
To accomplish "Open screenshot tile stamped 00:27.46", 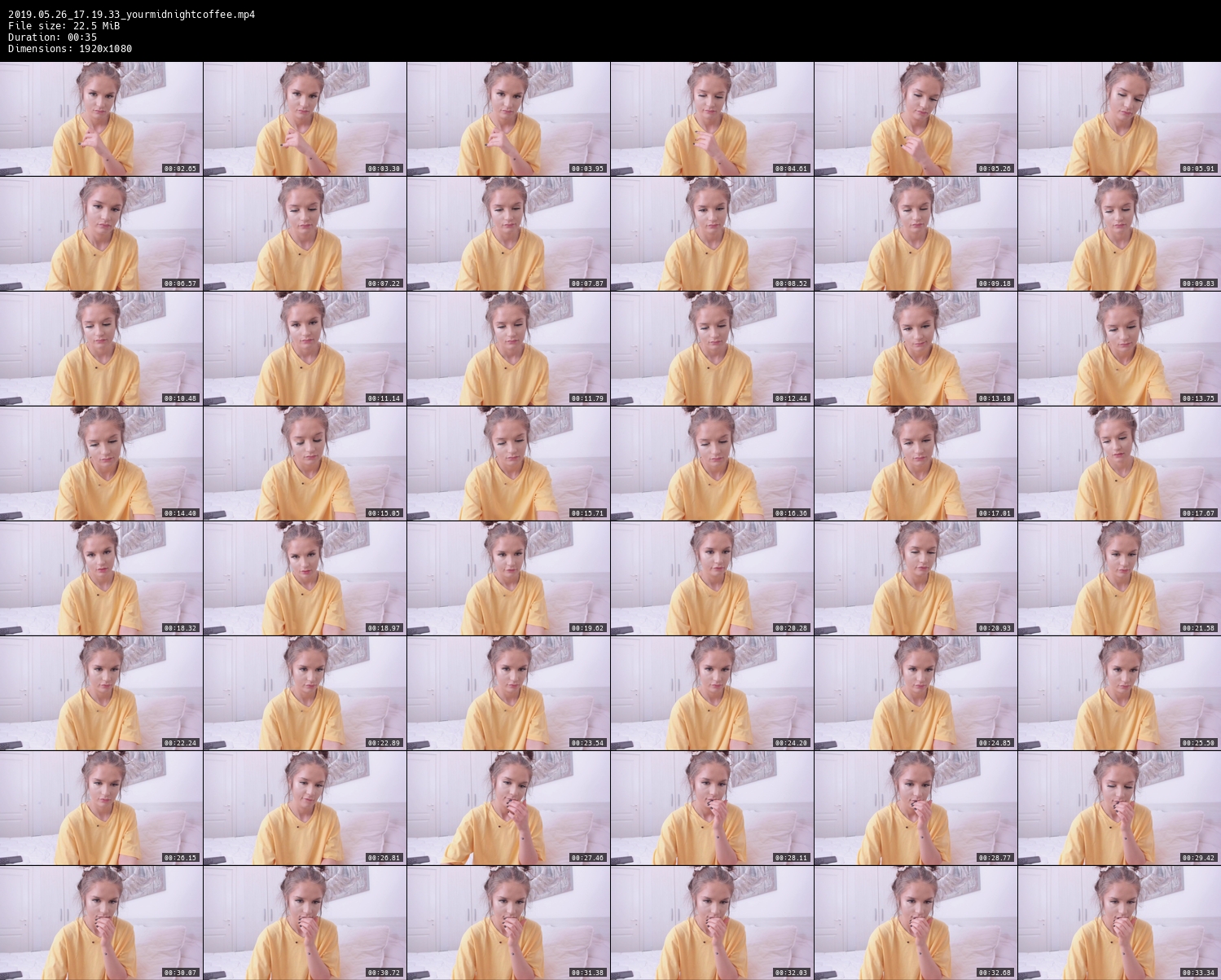I will (508, 808).
